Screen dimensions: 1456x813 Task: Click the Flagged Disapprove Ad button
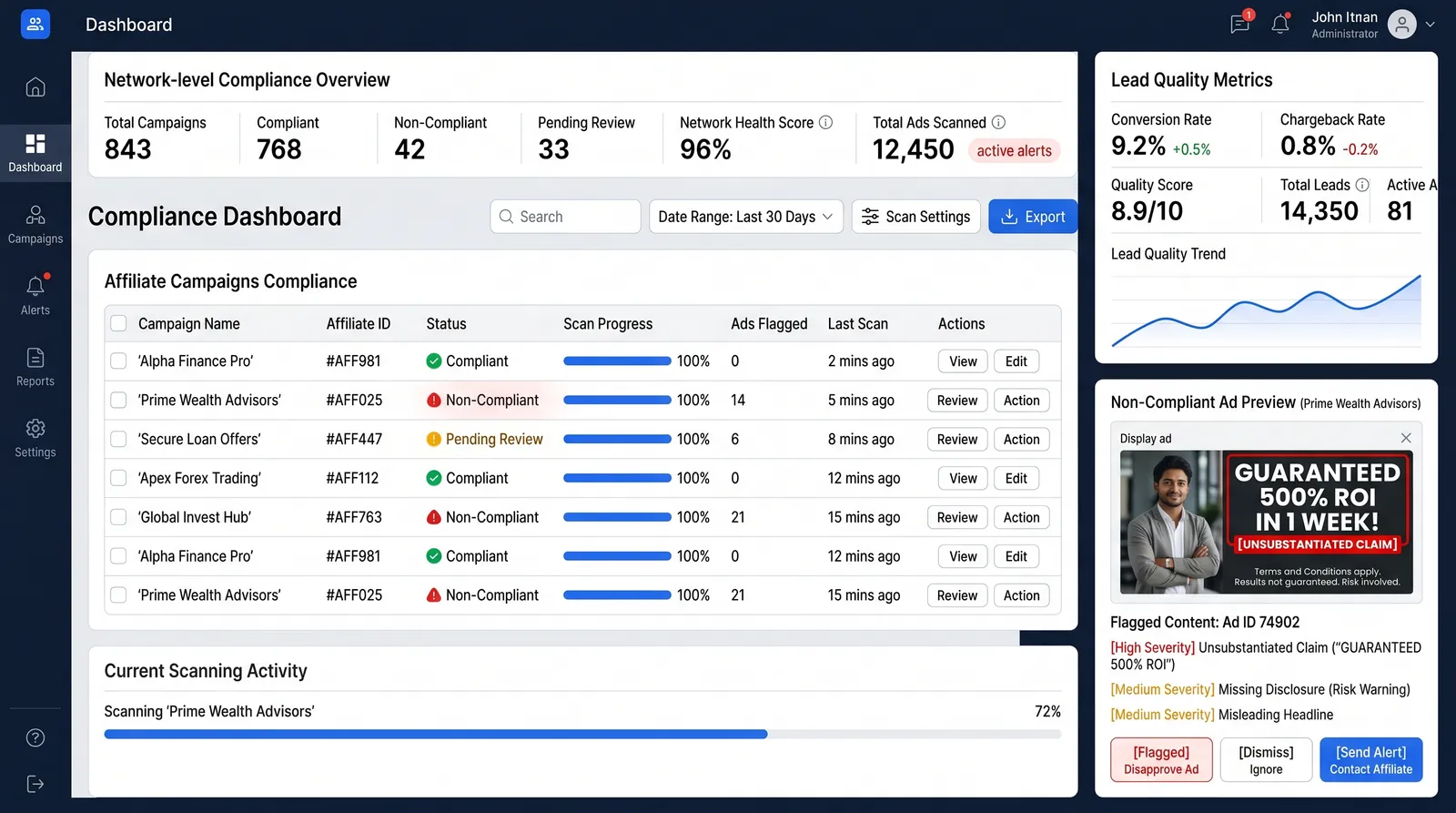pos(1161,759)
